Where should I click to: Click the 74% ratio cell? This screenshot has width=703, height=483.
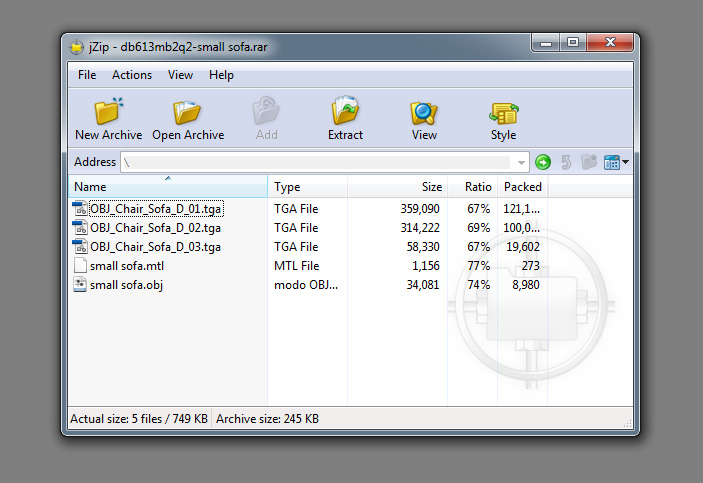pyautogui.click(x=478, y=285)
